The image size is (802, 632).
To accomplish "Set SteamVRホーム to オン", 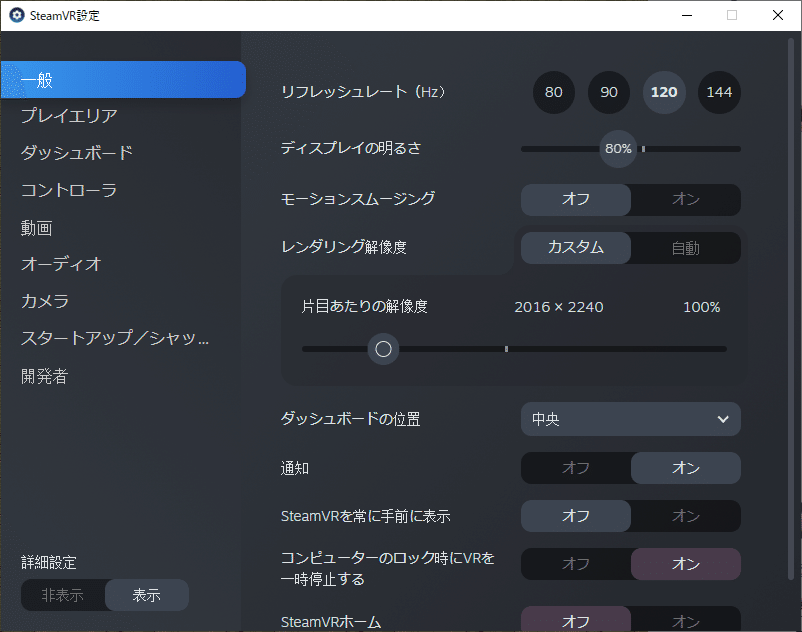I will [x=686, y=619].
